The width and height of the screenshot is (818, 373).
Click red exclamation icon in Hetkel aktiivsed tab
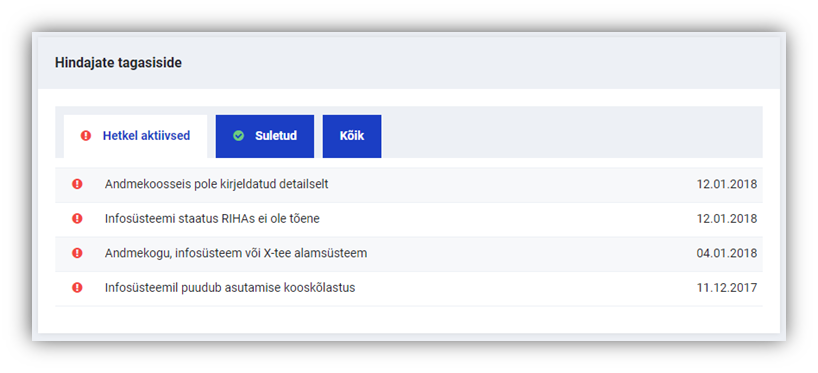tap(86, 136)
